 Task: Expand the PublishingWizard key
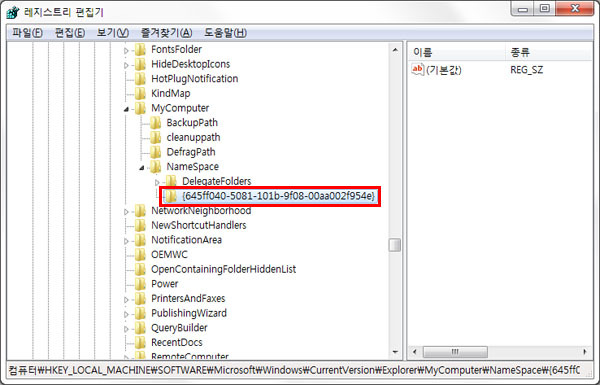(x=126, y=315)
